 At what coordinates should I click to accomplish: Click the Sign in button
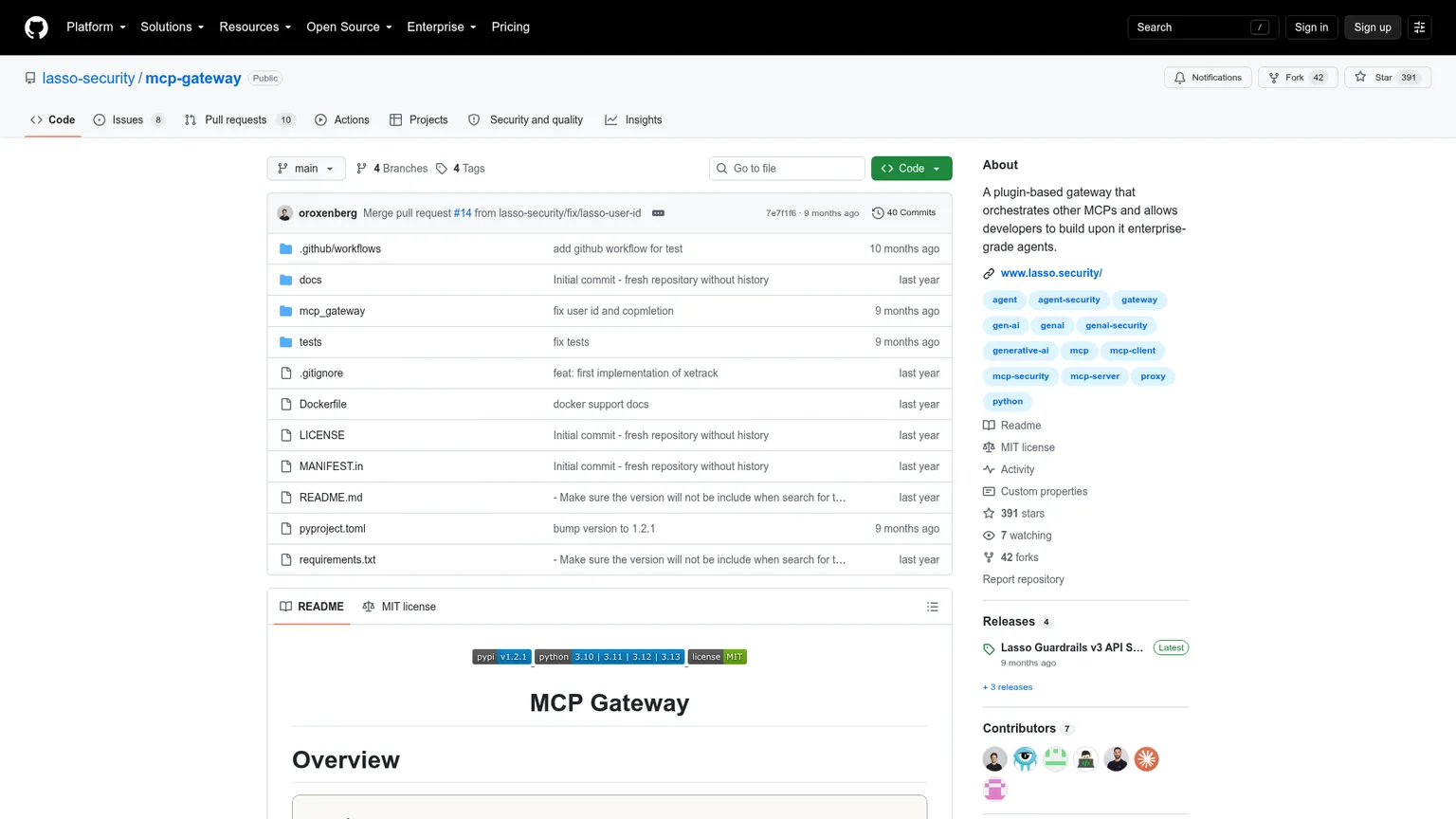[1311, 27]
